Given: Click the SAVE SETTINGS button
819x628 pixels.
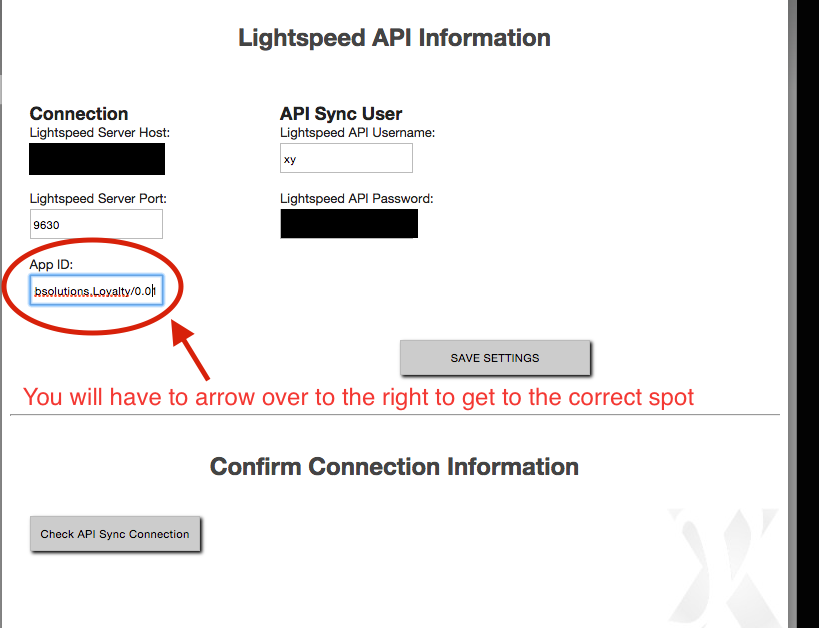Looking at the screenshot, I should pos(495,358).
